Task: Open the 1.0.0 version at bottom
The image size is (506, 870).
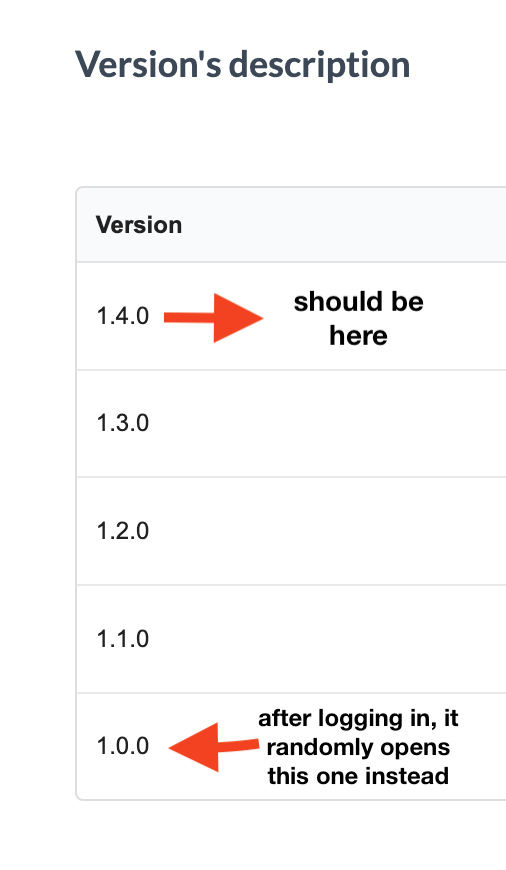Action: (123, 746)
